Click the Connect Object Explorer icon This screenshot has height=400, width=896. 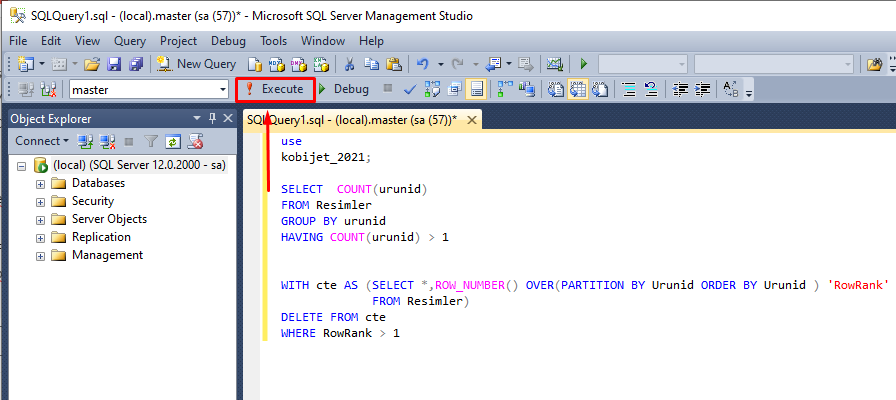click(x=85, y=141)
